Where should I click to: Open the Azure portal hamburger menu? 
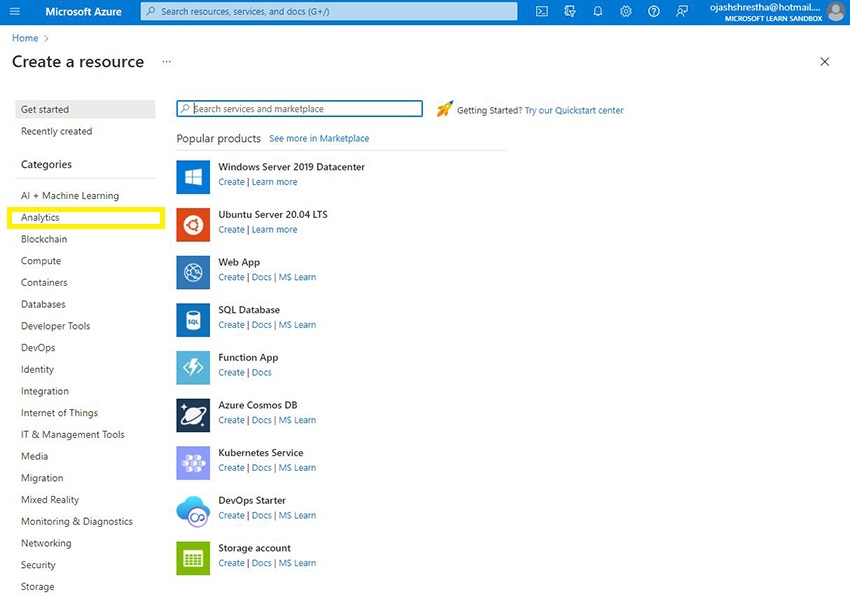(15, 11)
